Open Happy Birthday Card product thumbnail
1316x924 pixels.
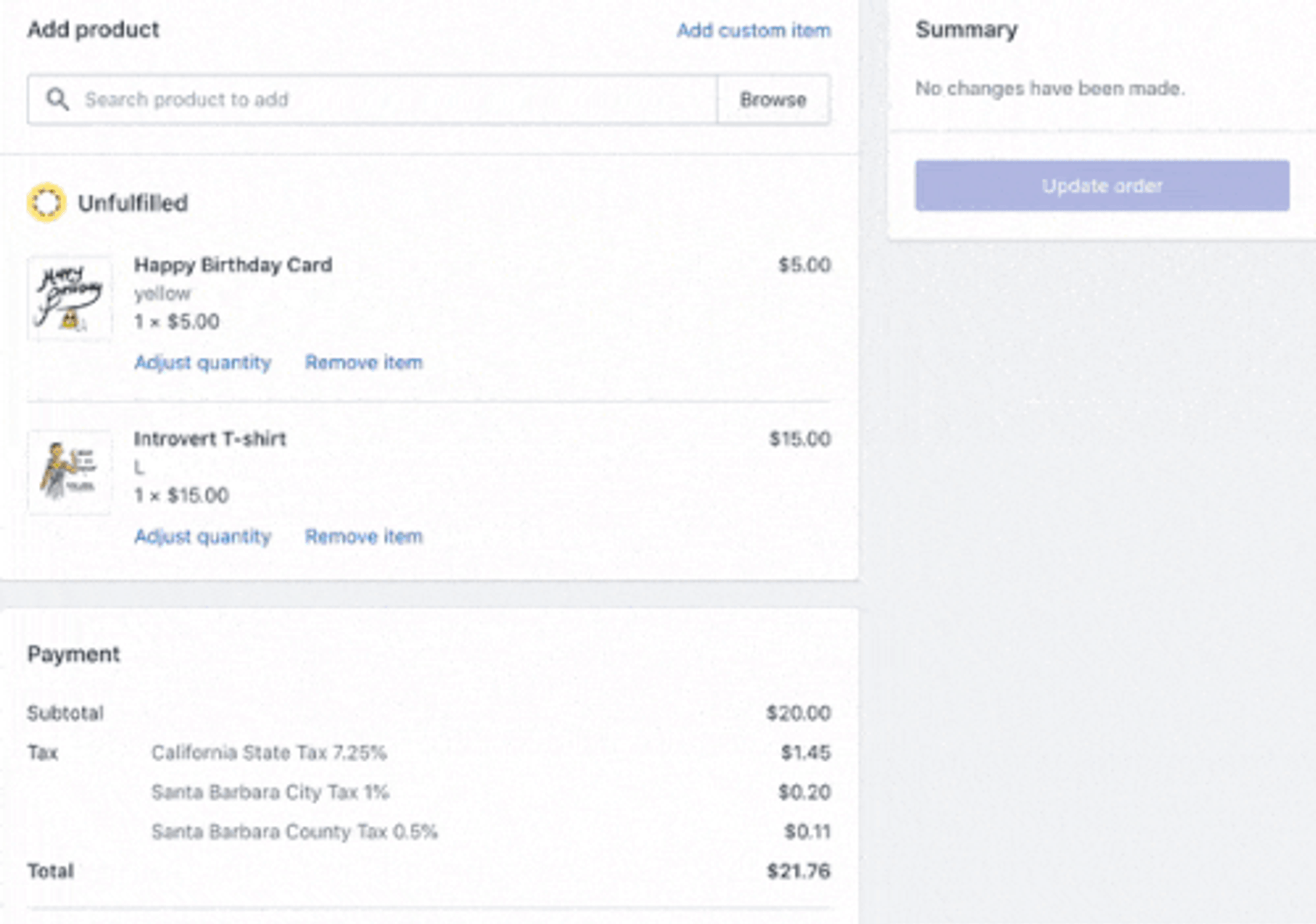tap(70, 299)
